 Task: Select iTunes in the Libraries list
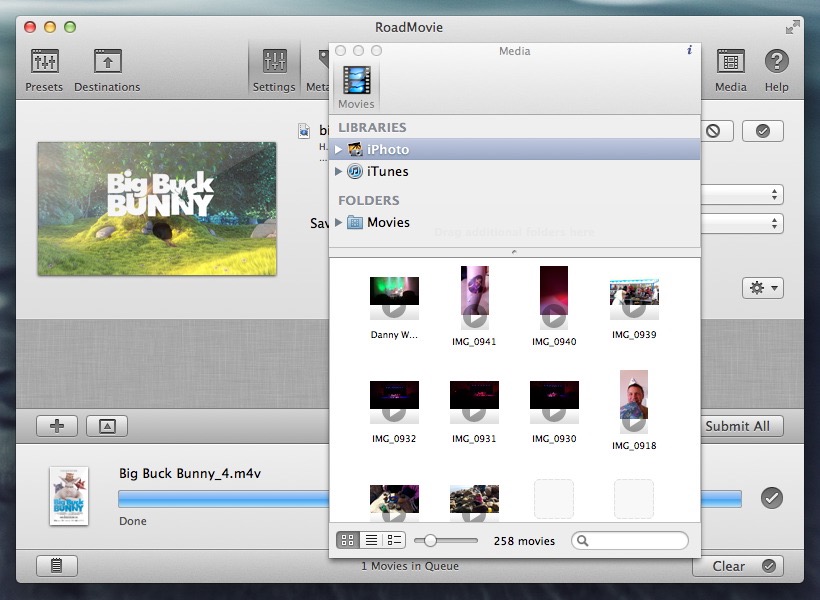(387, 172)
